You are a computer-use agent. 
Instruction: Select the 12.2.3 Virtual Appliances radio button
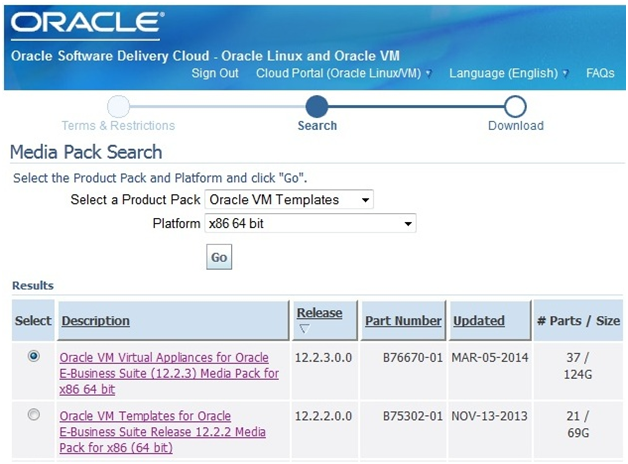coord(34,356)
